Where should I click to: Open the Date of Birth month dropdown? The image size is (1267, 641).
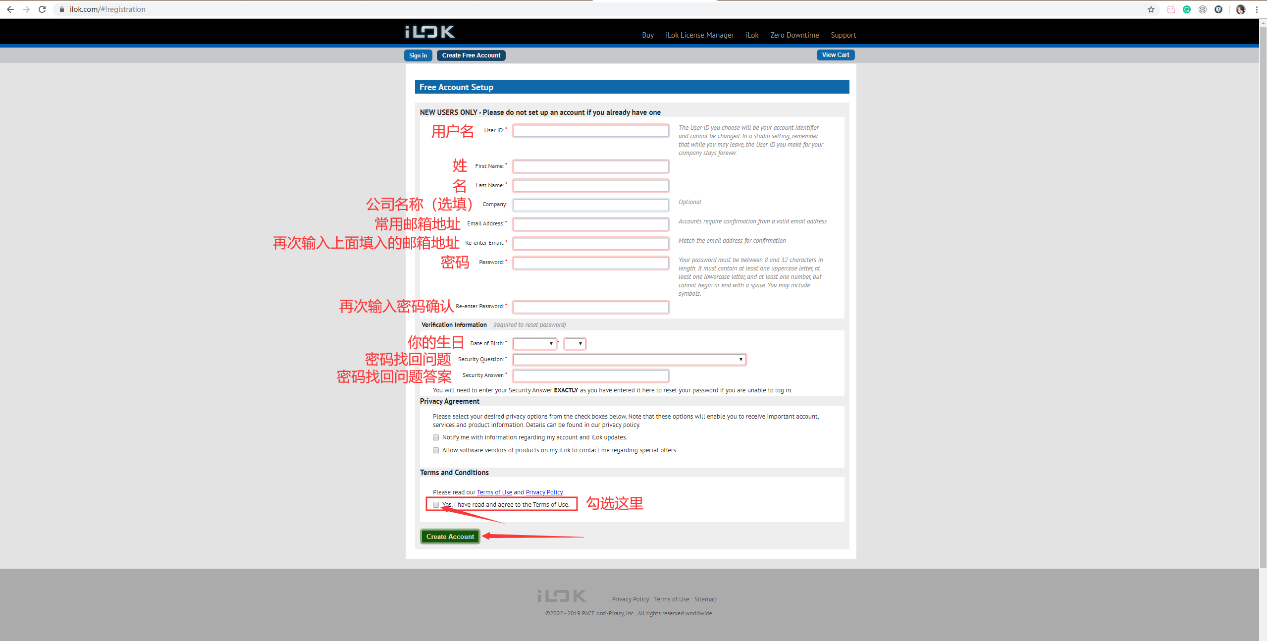coord(535,344)
